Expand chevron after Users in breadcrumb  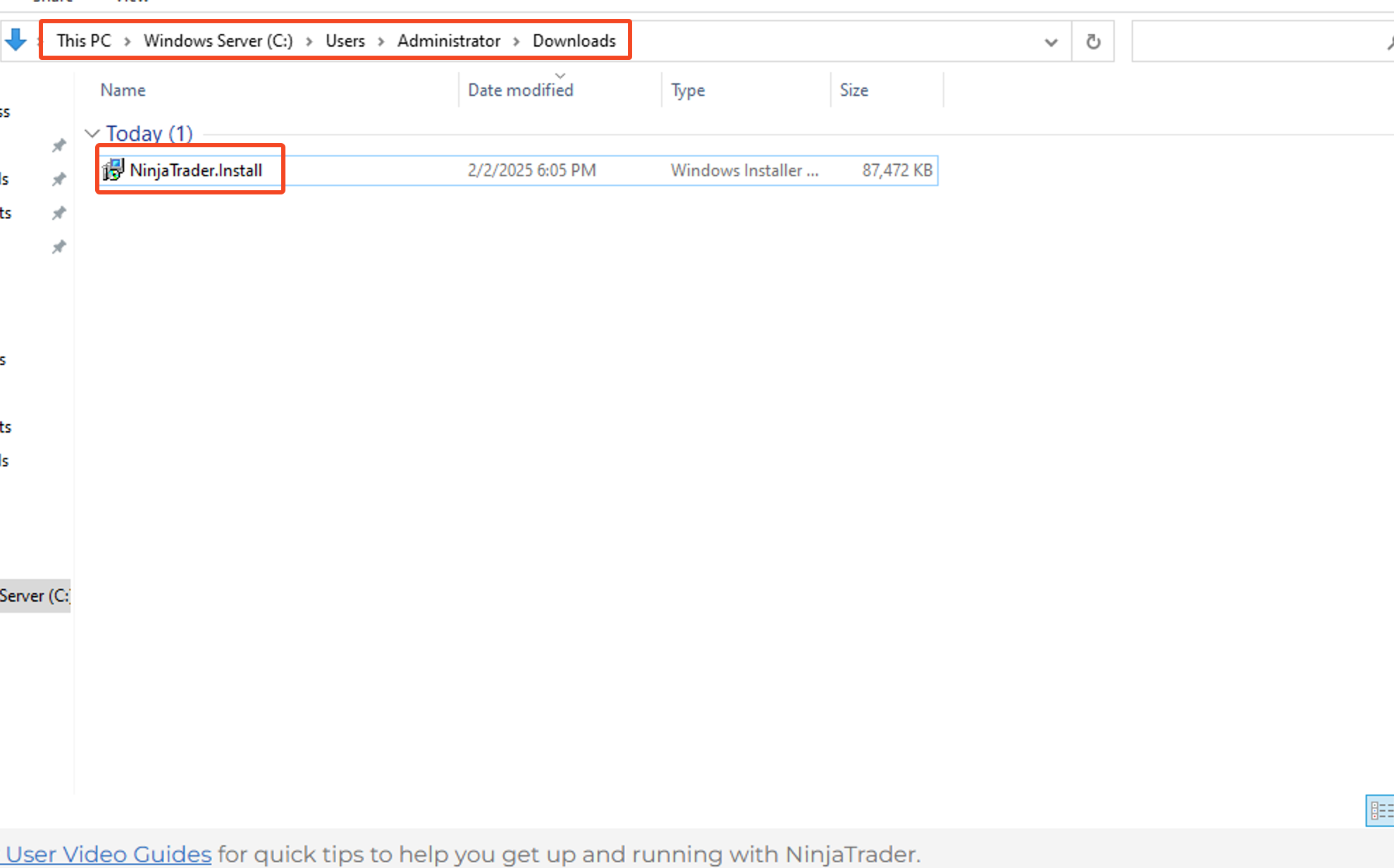(381, 42)
